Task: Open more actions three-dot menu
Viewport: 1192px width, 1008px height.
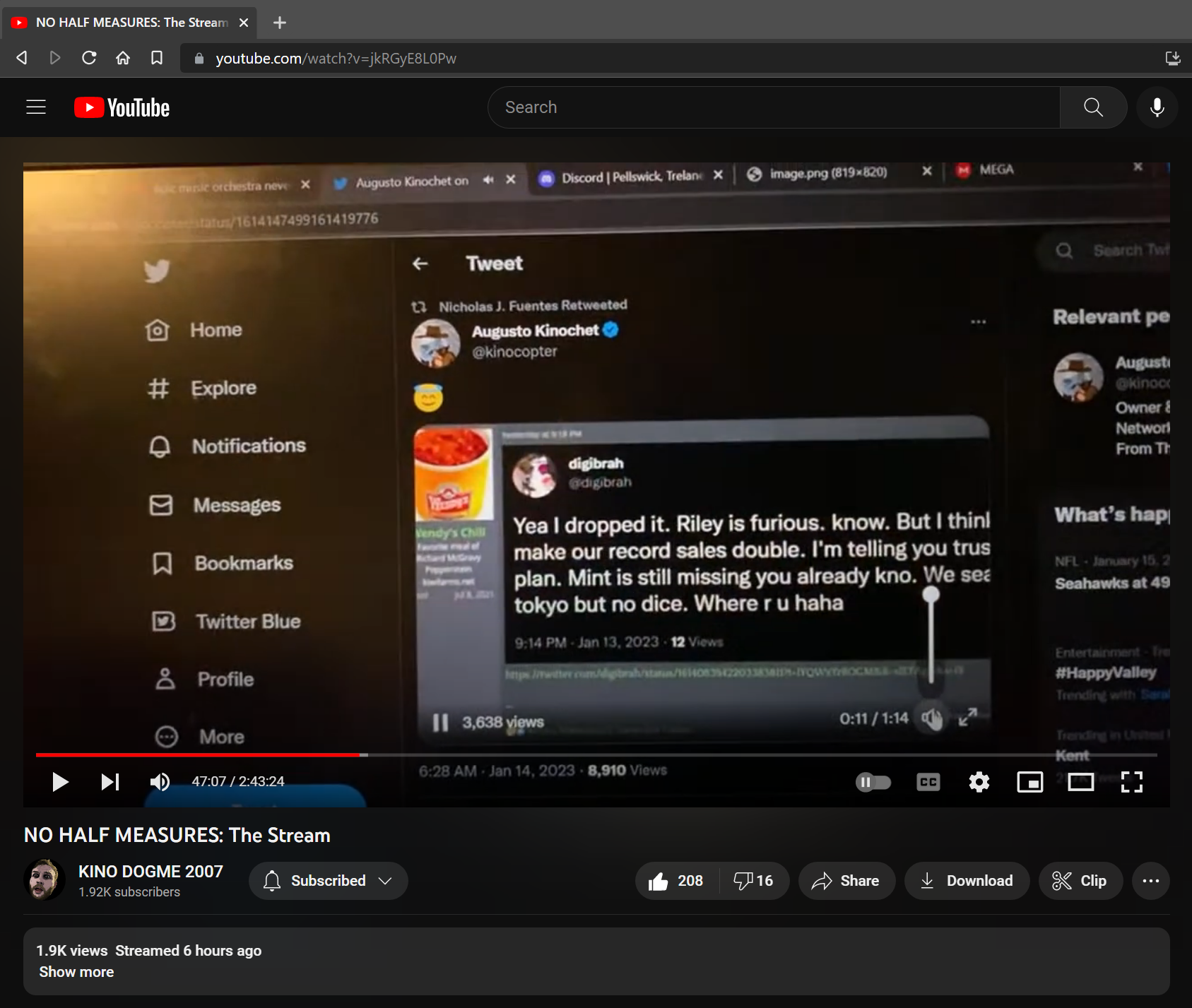Action: pyautogui.click(x=1150, y=881)
